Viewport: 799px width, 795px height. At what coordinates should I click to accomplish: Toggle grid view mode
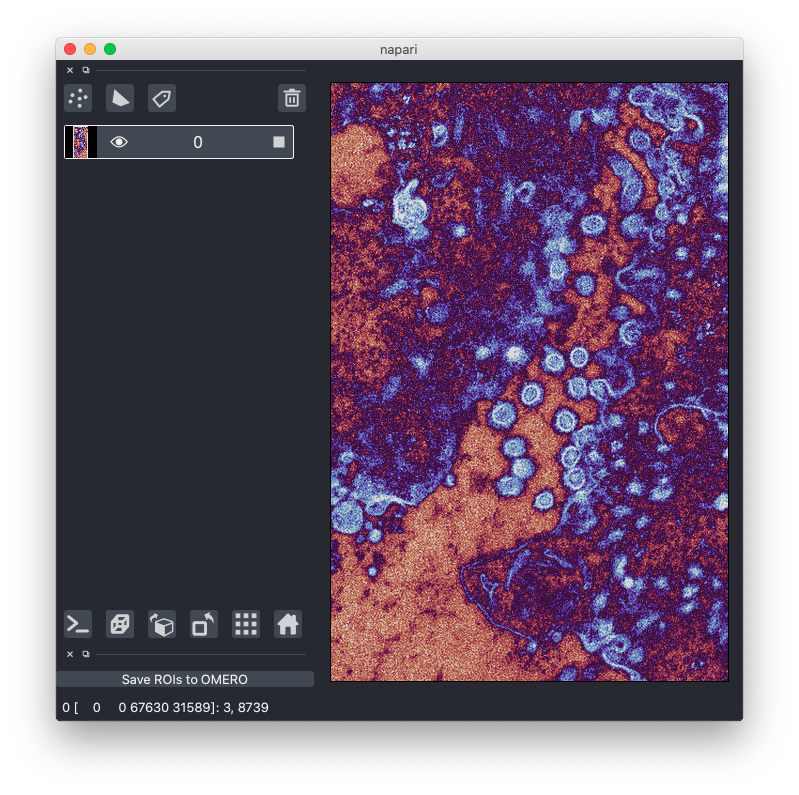(246, 624)
